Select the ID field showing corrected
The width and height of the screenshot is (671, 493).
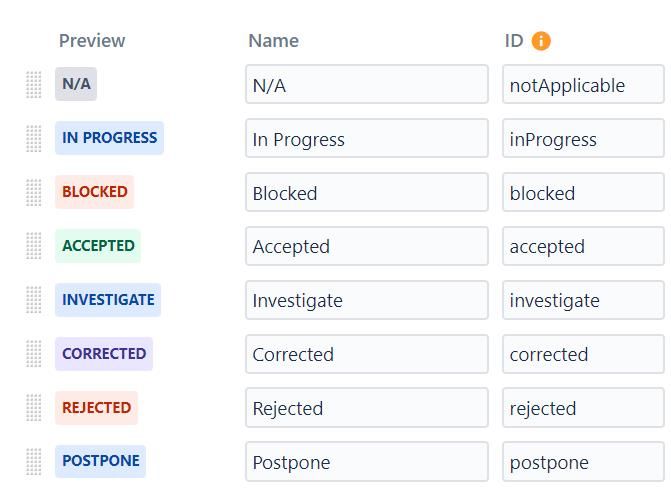[583, 354]
